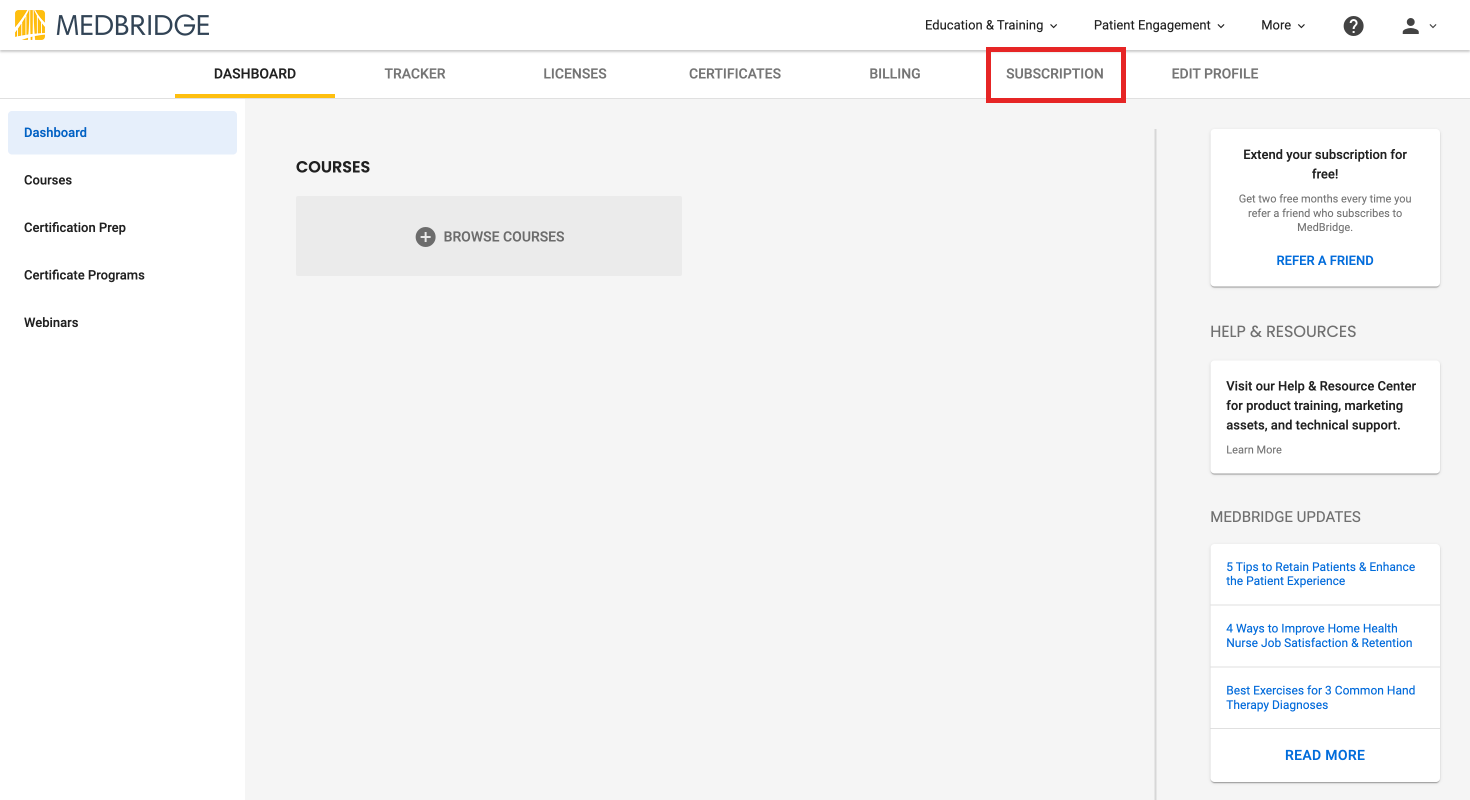Click the plus icon on Browse Courses
Screen dimensions: 1470x800
tap(425, 237)
